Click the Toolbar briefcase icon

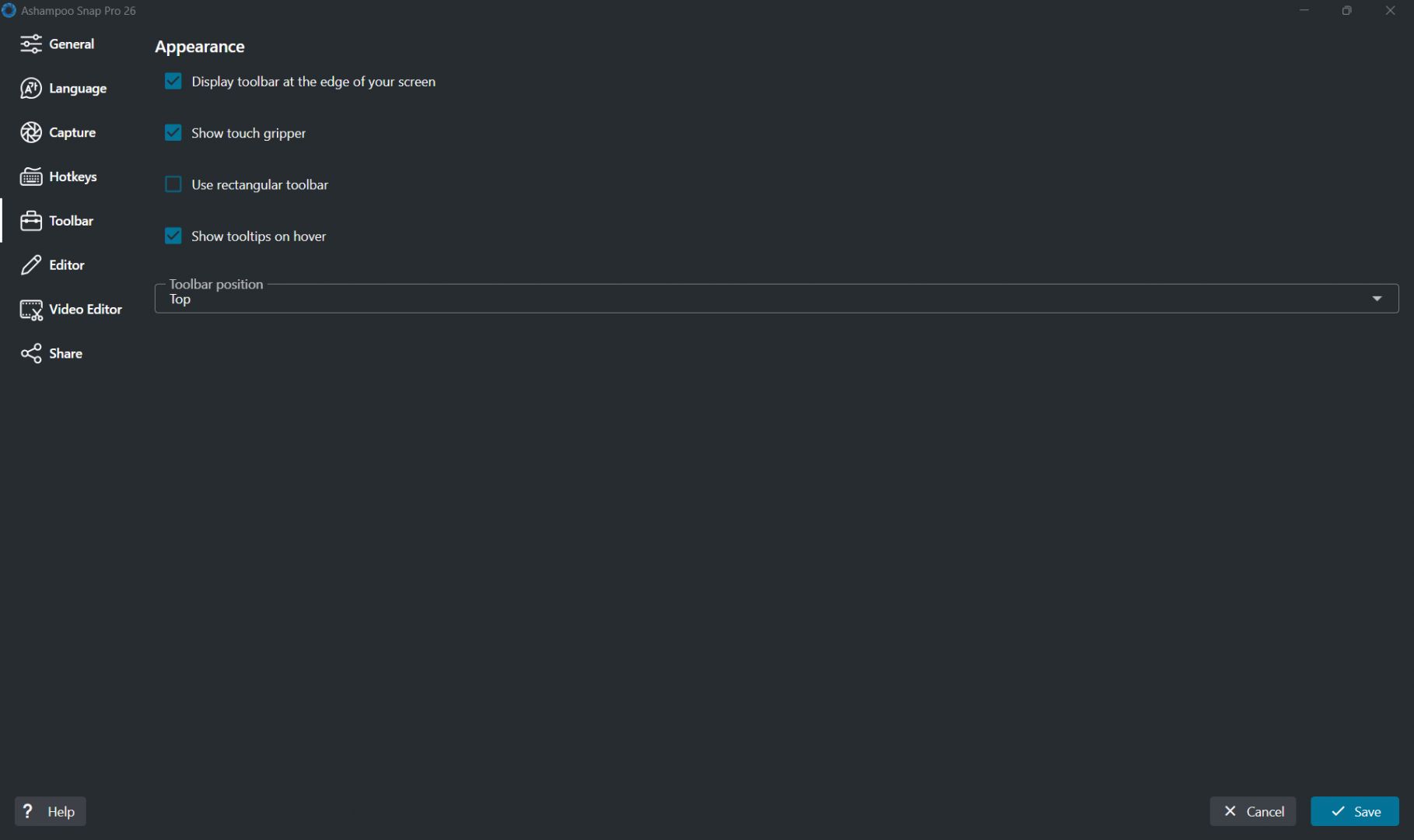[x=31, y=221]
